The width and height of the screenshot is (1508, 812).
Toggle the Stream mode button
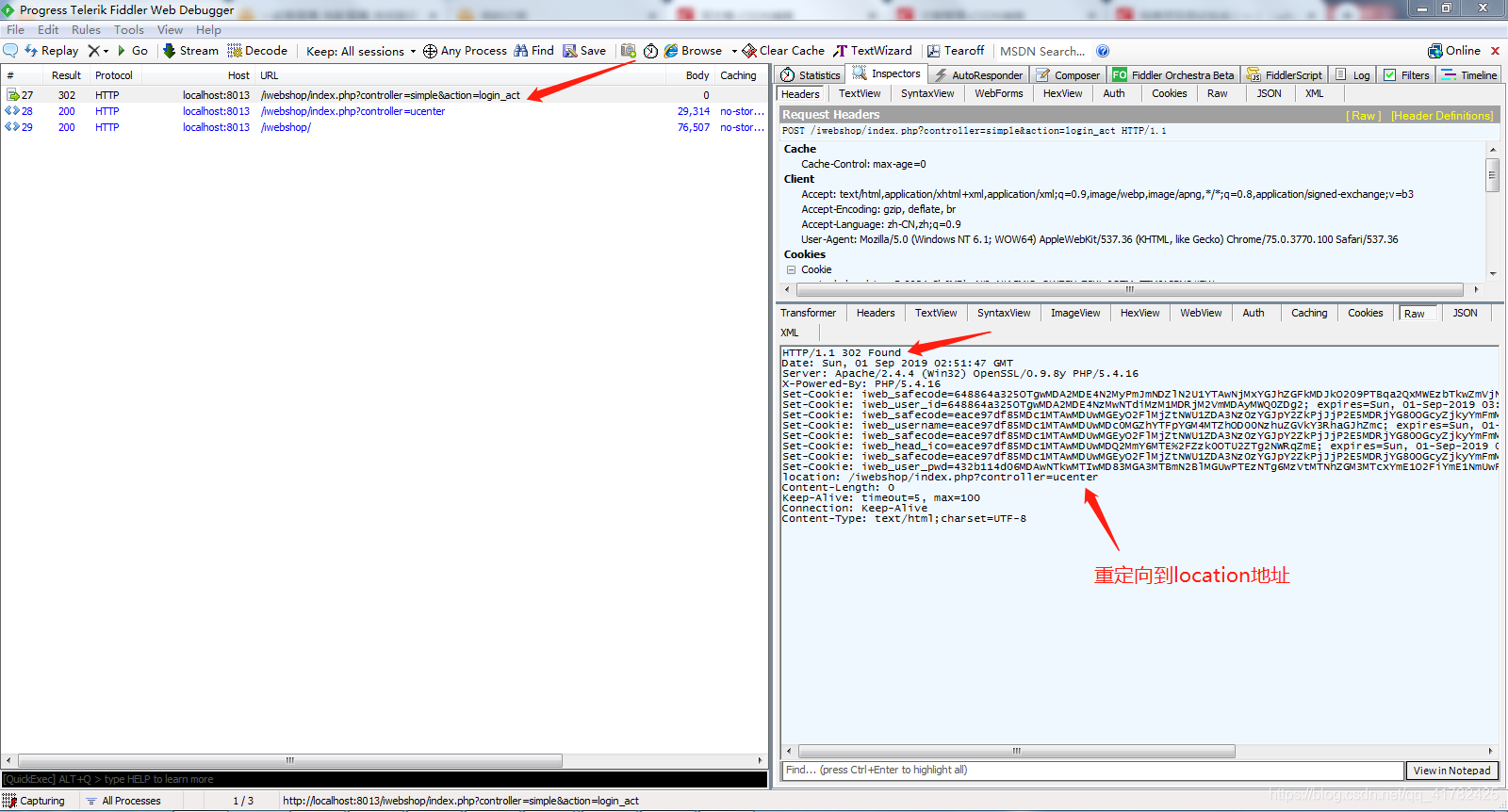(190, 51)
